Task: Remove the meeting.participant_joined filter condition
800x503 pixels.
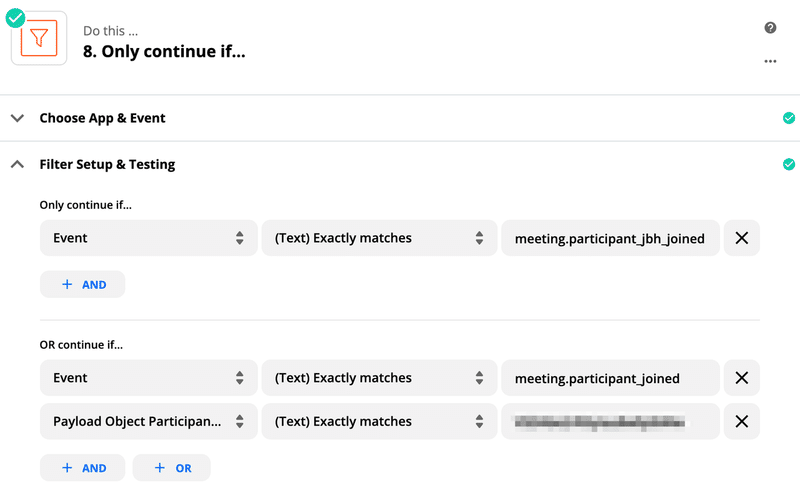Action: [x=741, y=378]
